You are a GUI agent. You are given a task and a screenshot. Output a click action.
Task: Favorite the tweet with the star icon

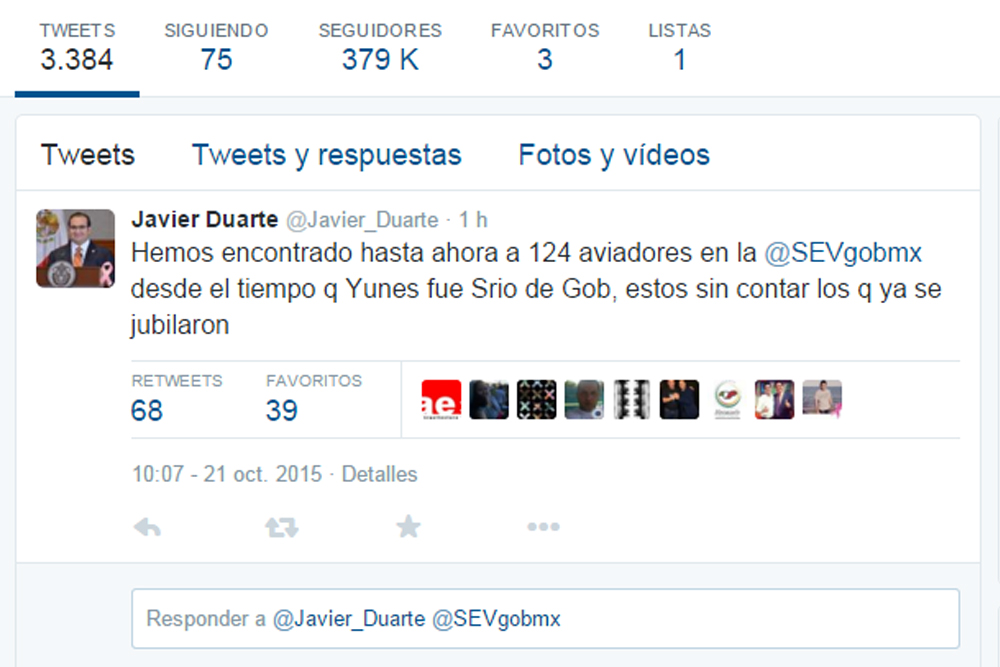(408, 527)
